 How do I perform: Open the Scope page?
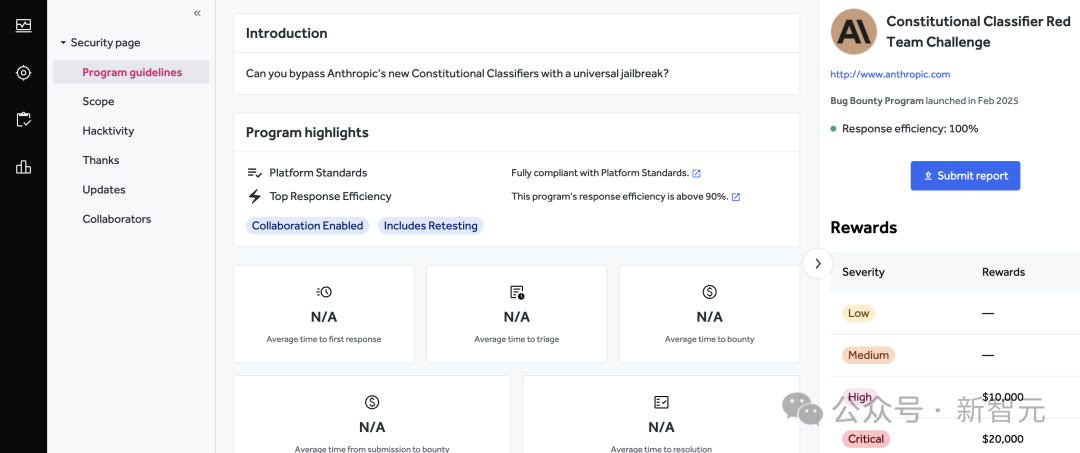98,101
